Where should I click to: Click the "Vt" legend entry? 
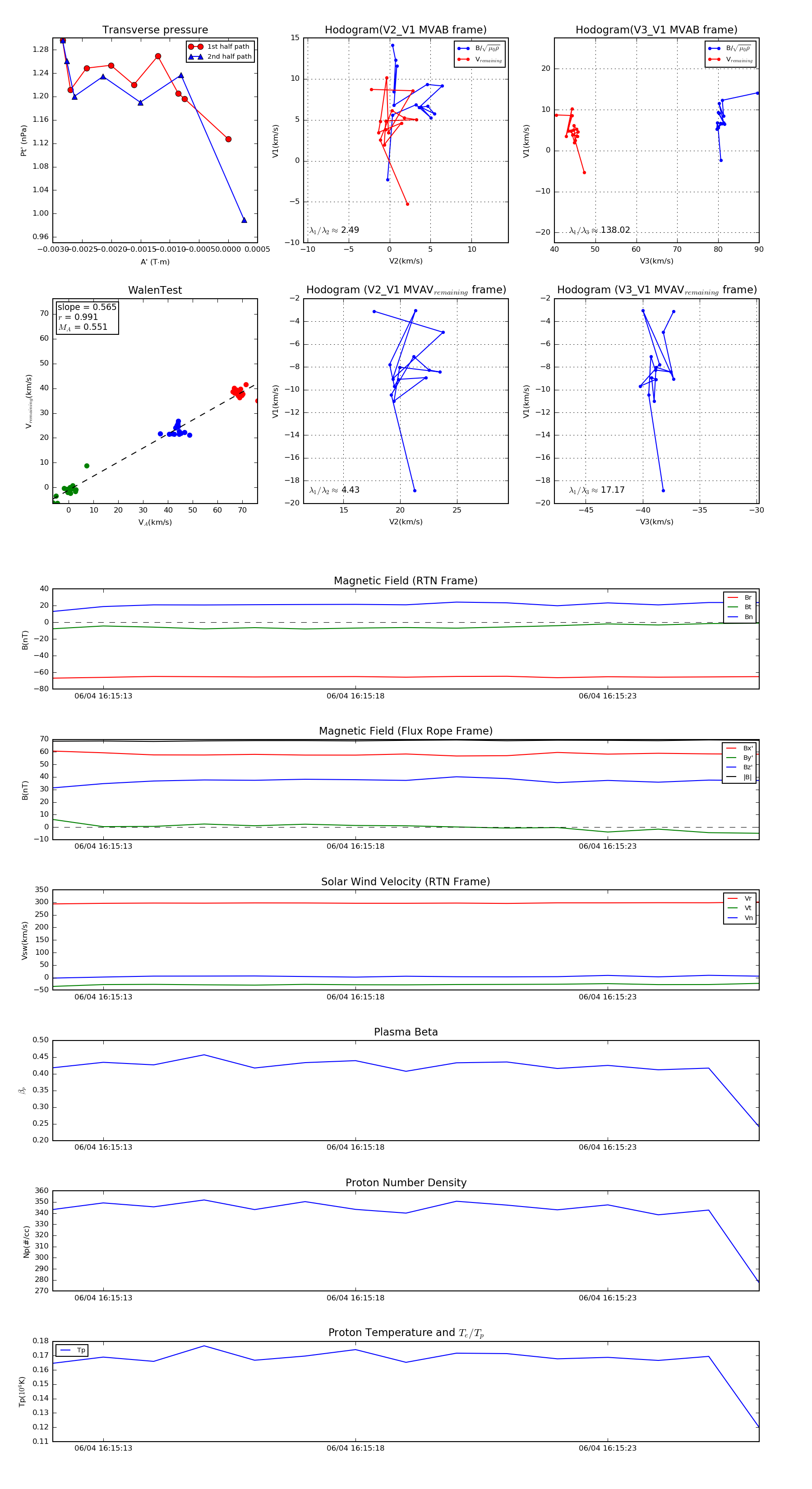[x=740, y=908]
